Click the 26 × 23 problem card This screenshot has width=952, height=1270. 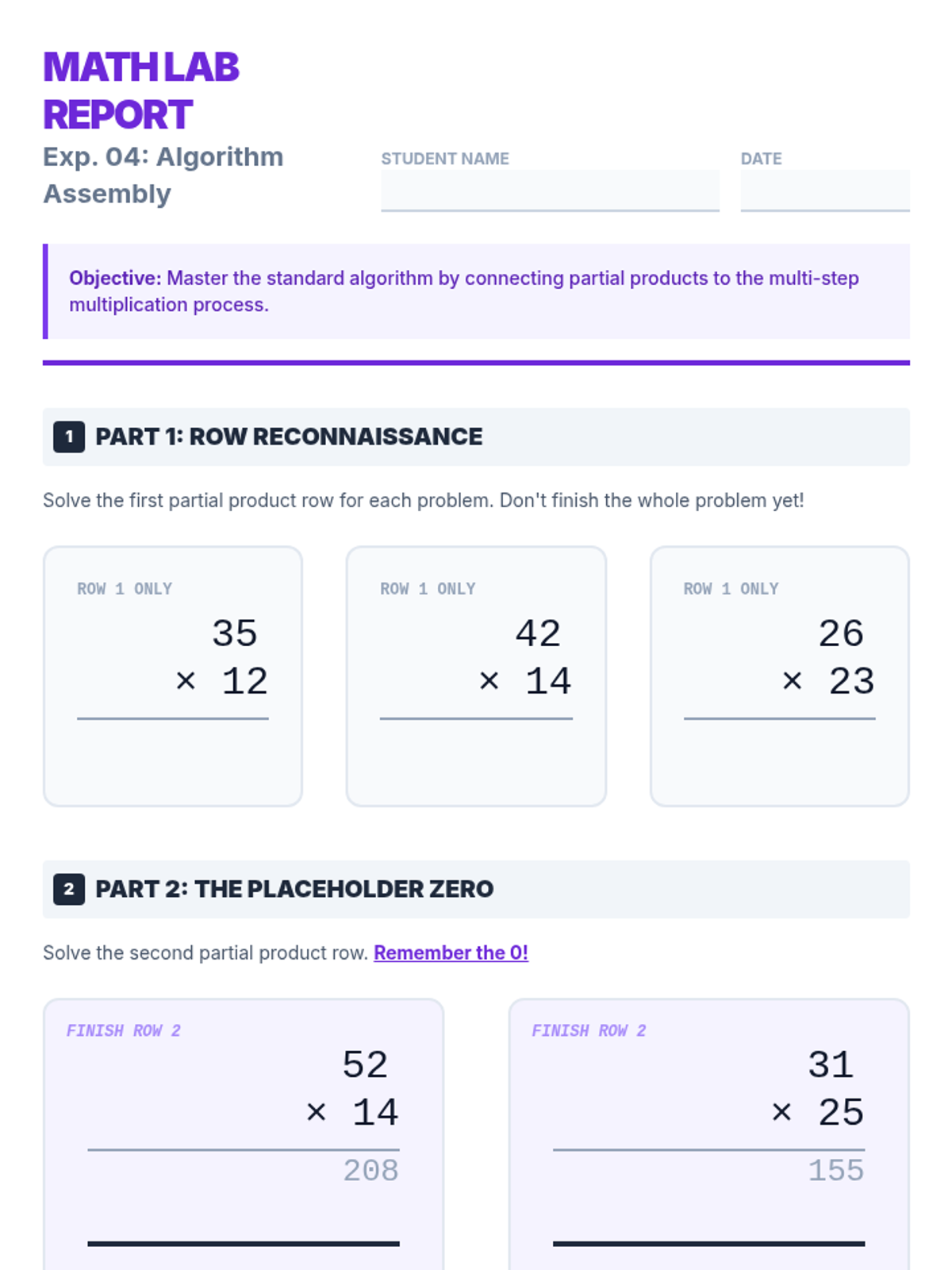tap(779, 675)
